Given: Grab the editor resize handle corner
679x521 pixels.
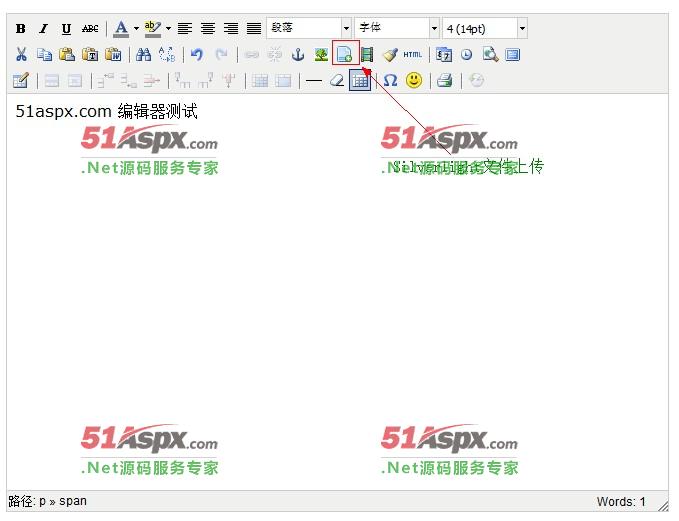Looking at the screenshot, I should click(663, 505).
